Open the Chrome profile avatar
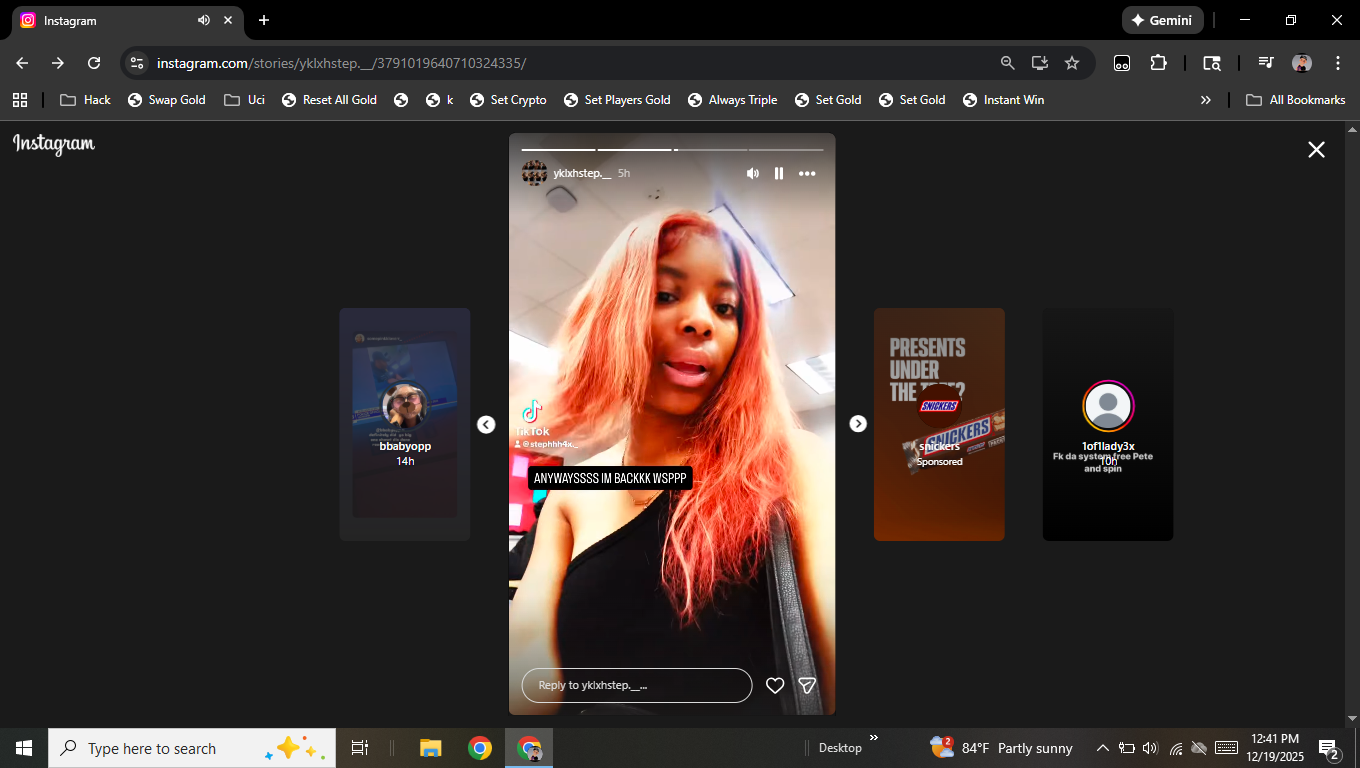 point(1302,63)
